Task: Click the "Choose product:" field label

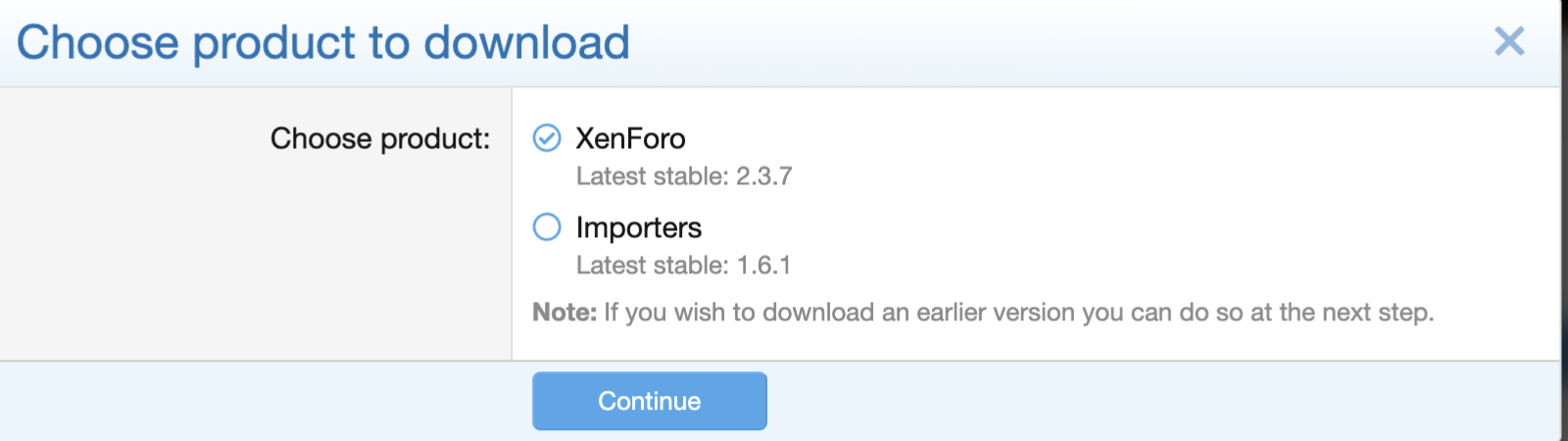Action: pos(380,139)
